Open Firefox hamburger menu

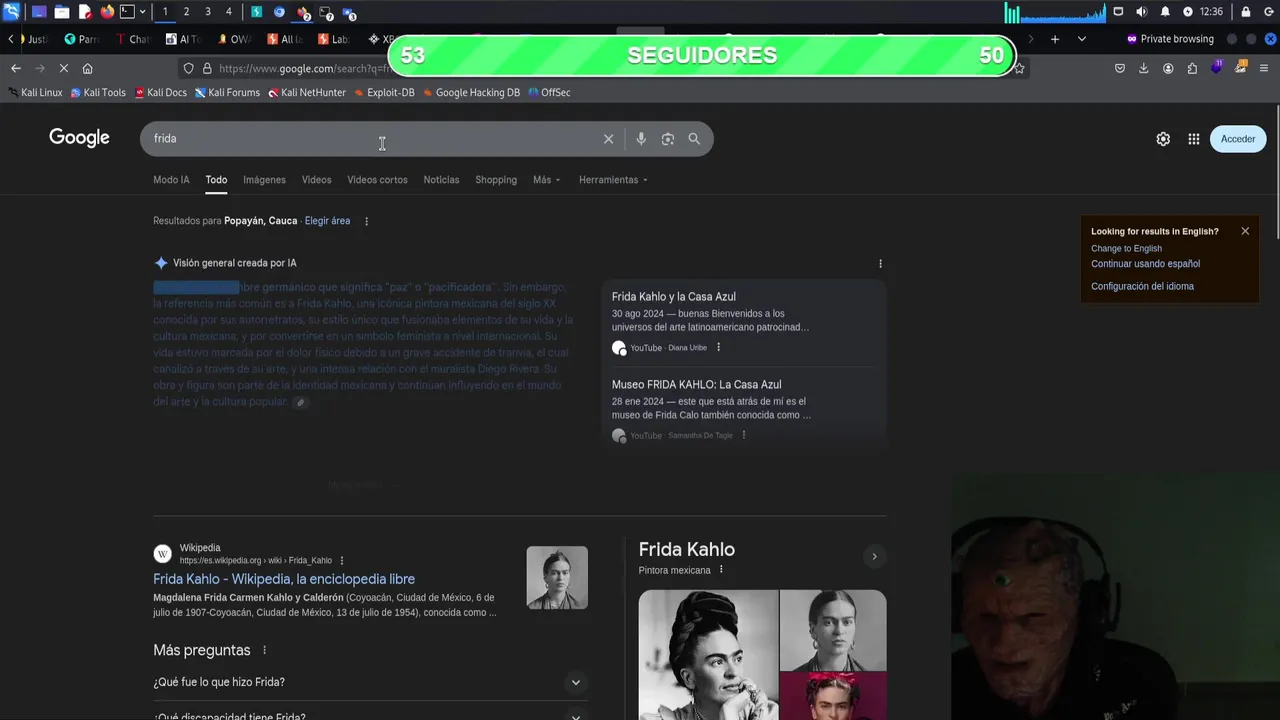(1265, 68)
